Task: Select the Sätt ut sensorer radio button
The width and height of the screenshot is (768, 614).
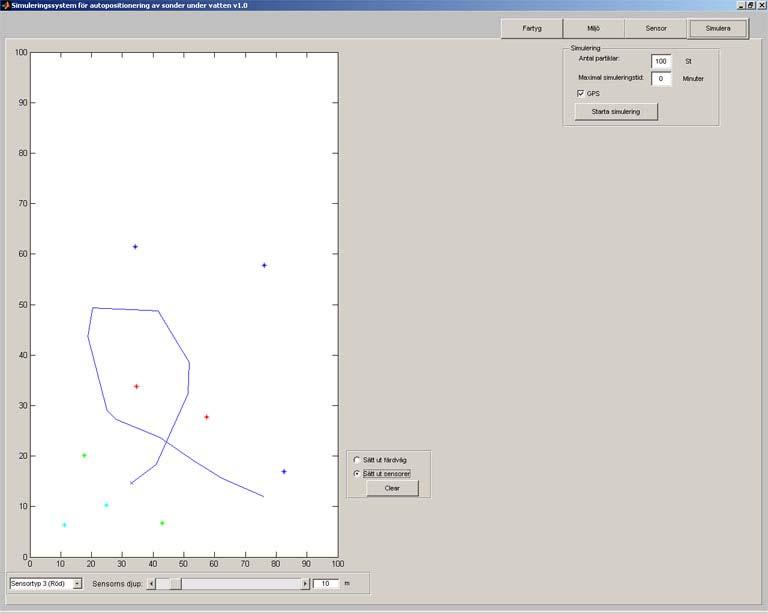Action: tap(357, 473)
